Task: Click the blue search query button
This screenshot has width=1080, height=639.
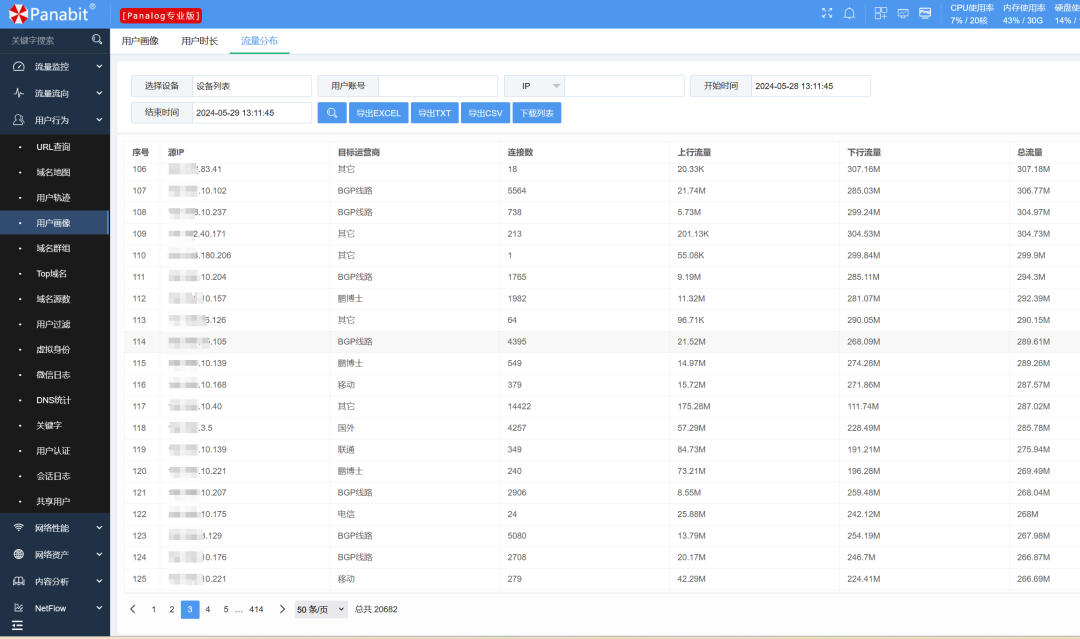Action: click(332, 113)
